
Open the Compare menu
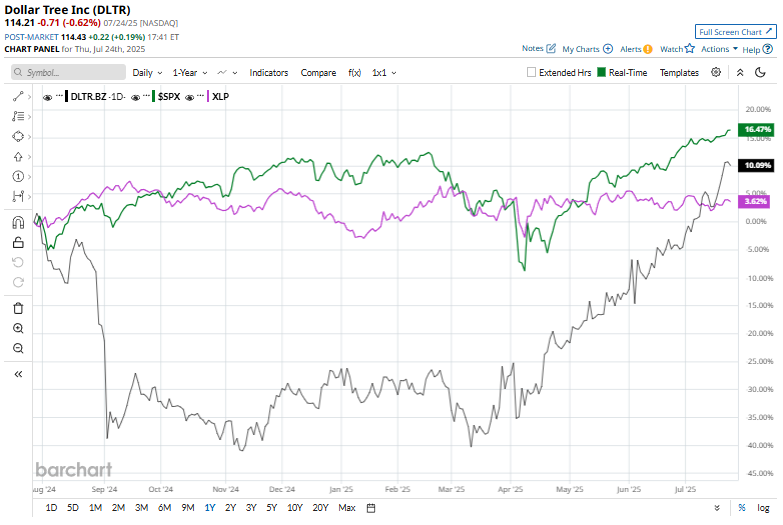point(318,73)
